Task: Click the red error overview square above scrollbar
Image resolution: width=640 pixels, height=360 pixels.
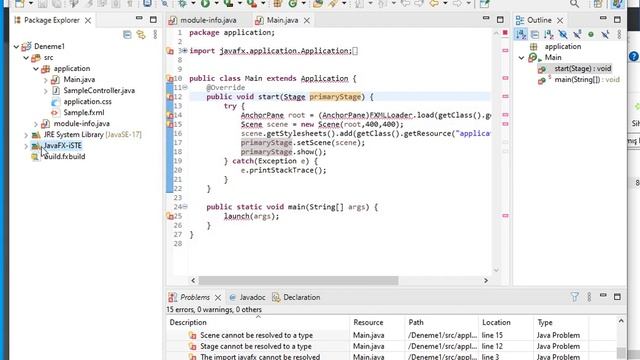Action: 505,33
